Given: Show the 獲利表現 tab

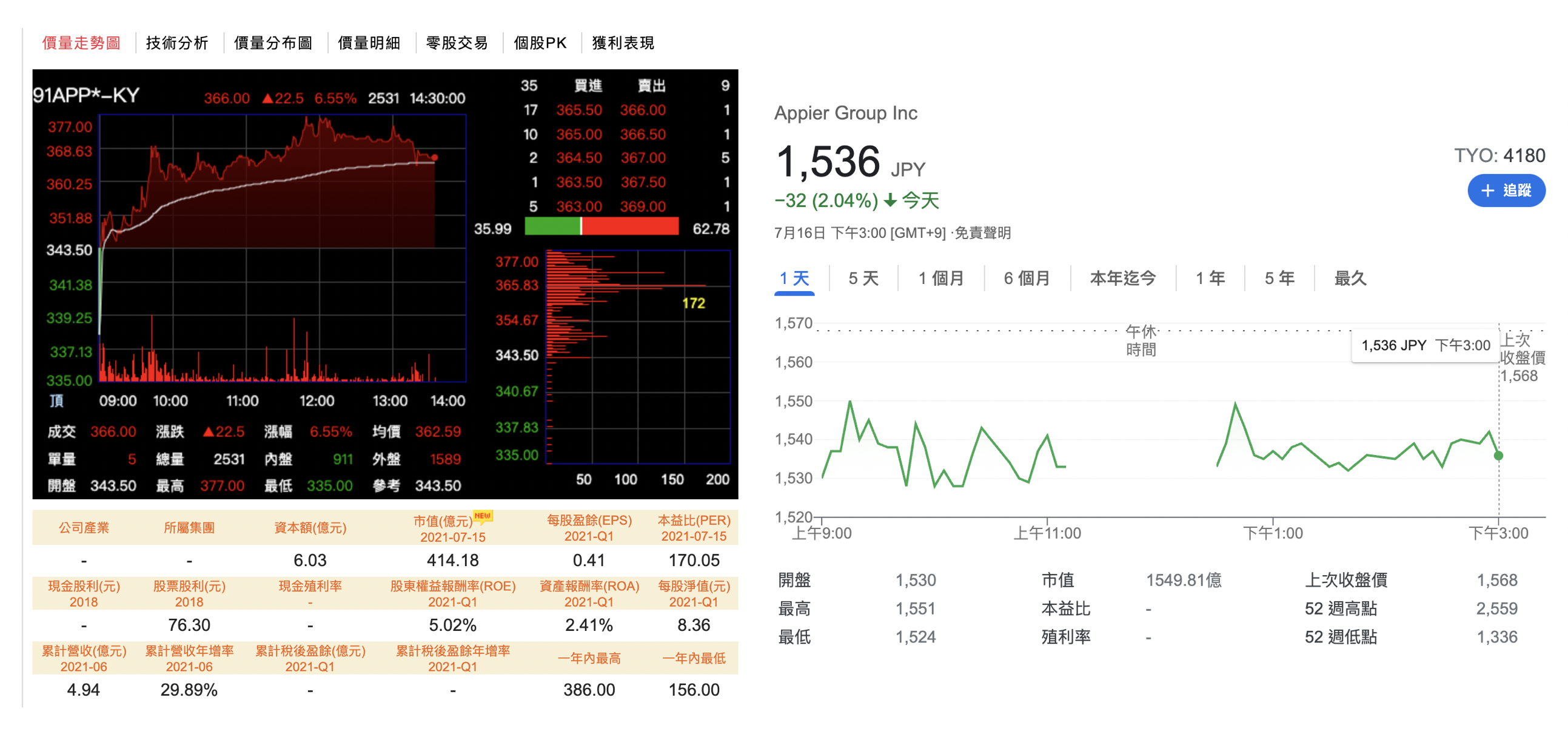Looking at the screenshot, I should (623, 42).
